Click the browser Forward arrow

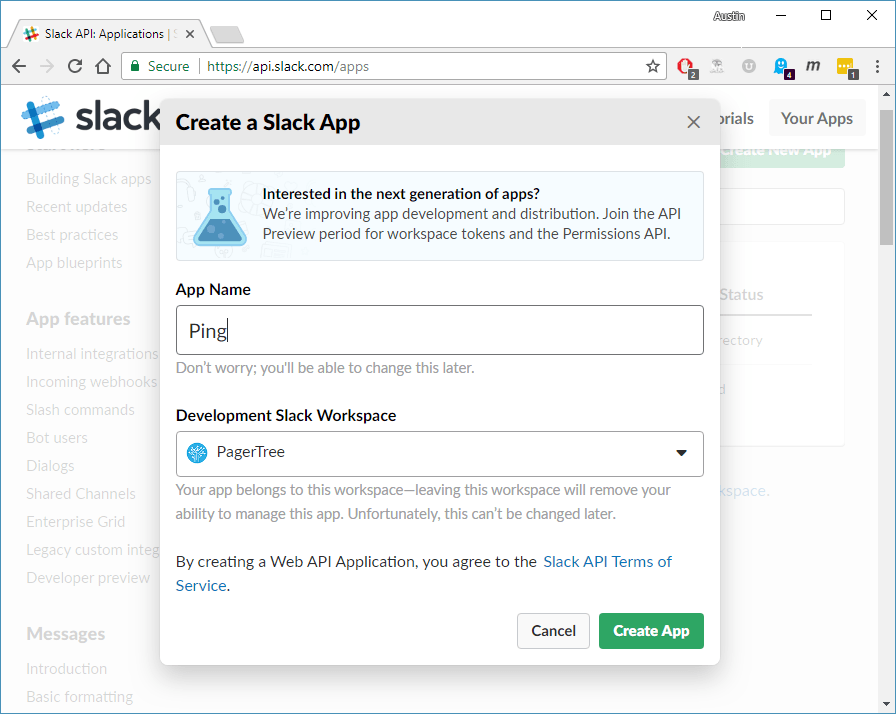[x=47, y=66]
